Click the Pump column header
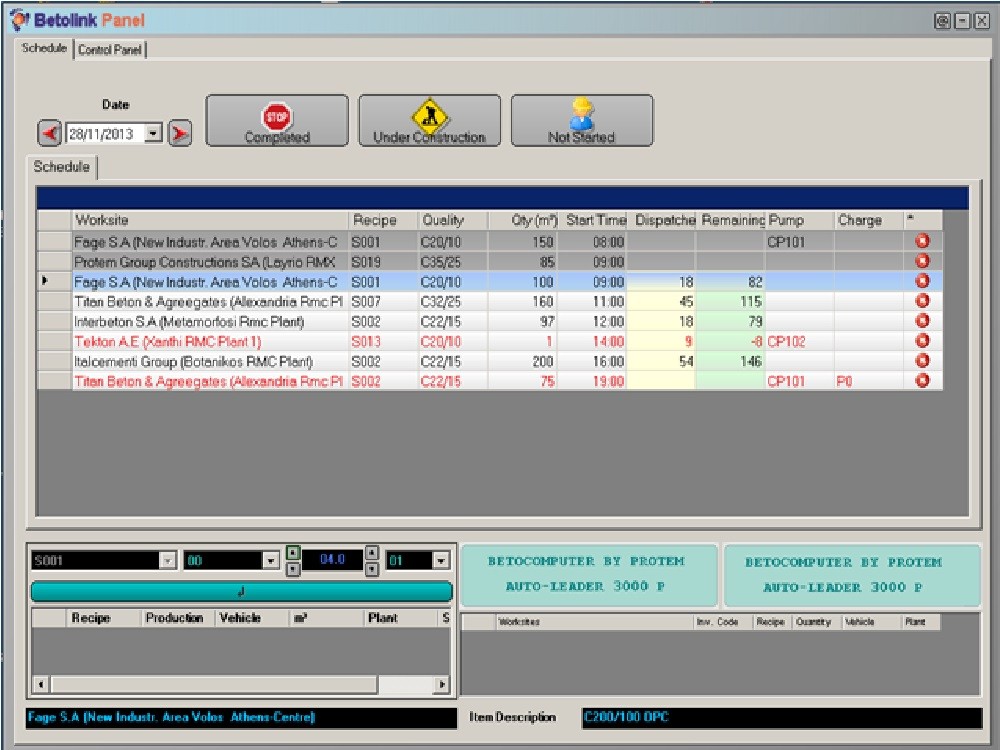The width and height of the screenshot is (1000, 750). coord(800,220)
